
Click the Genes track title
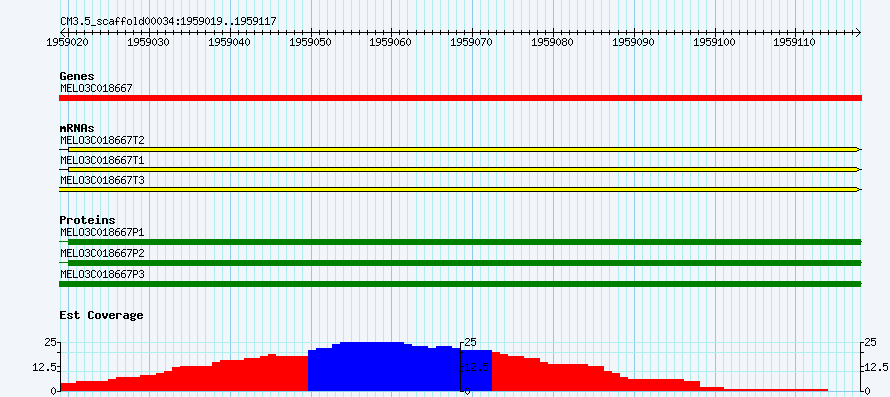pos(77,76)
